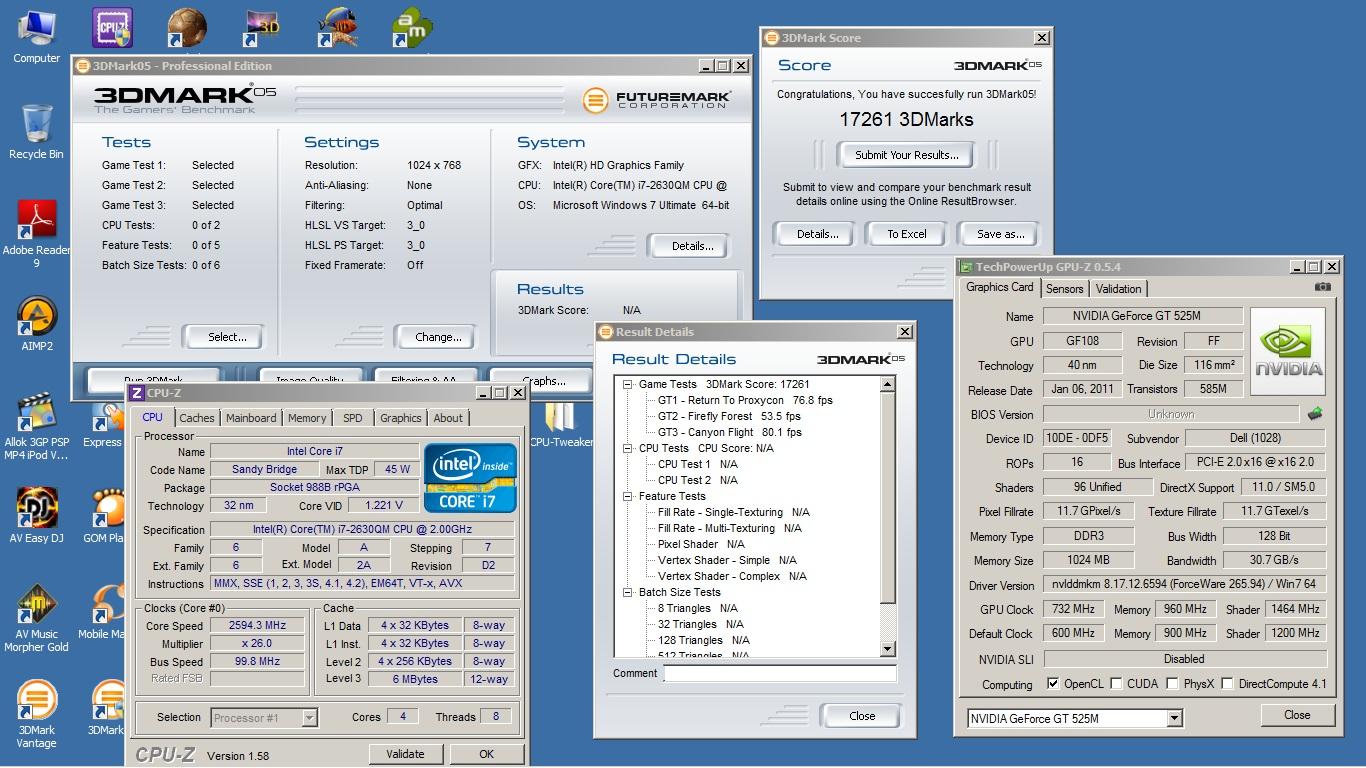Open the CPU-Tweaker folder icon
This screenshot has width=1366, height=768.
tap(559, 425)
